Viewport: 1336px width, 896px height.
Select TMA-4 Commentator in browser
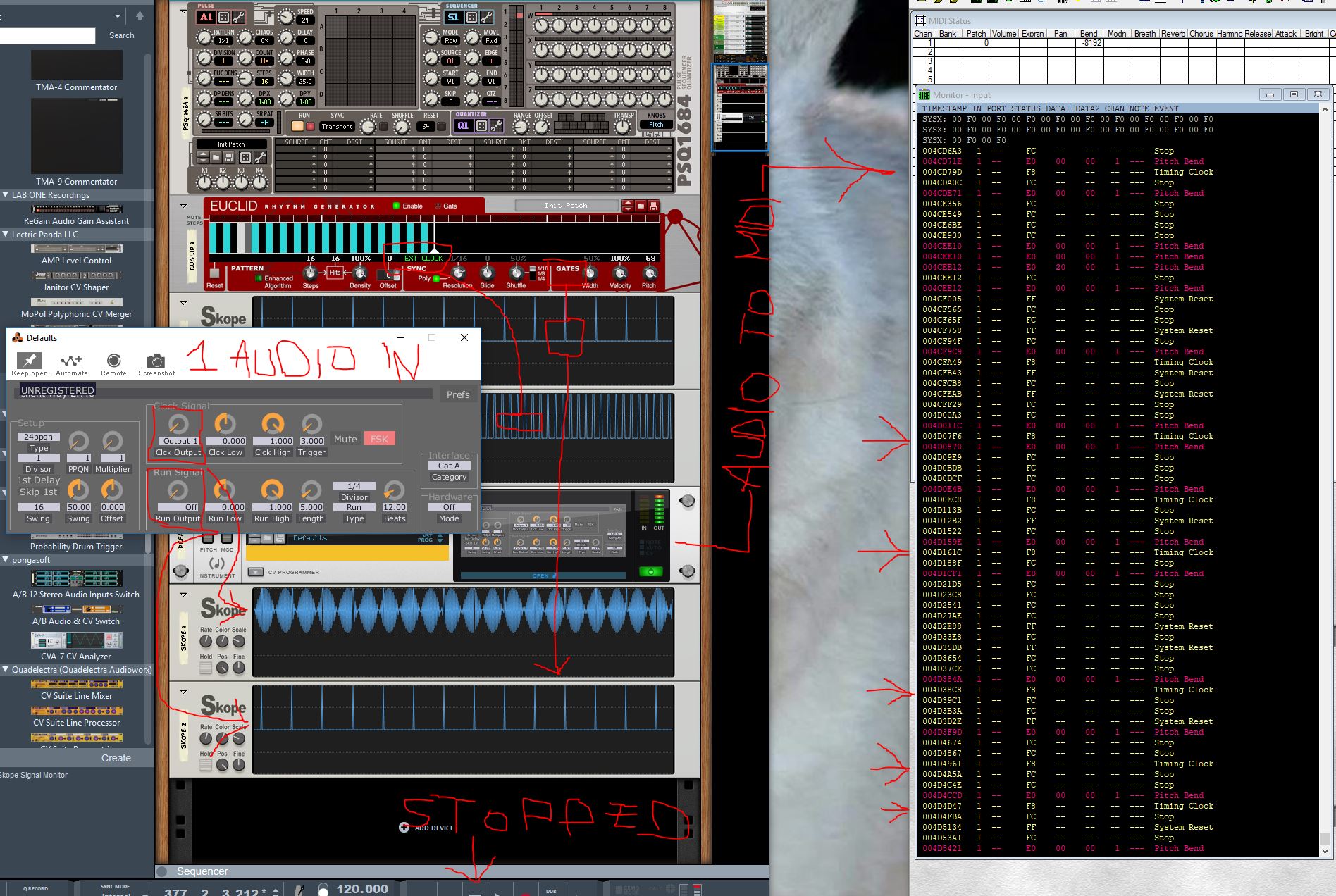pos(76,70)
